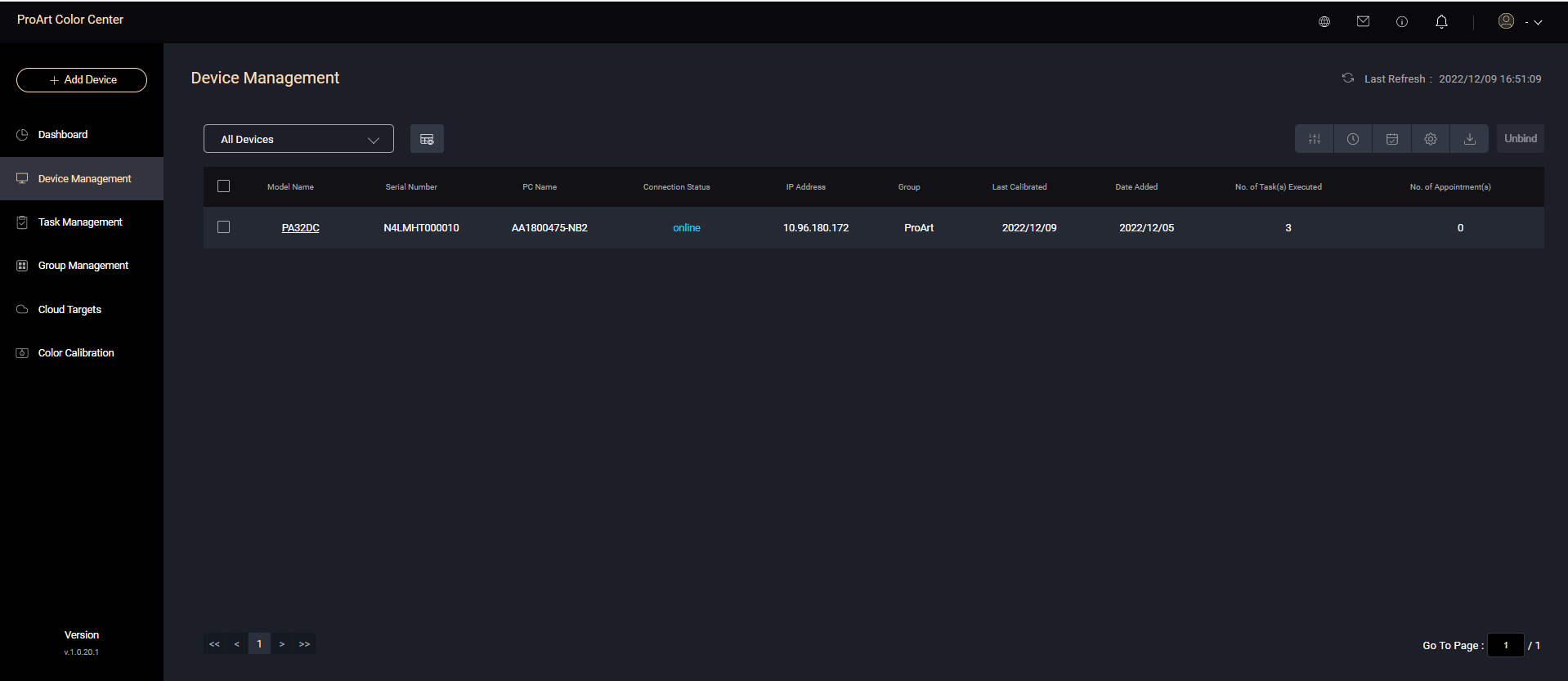The height and width of the screenshot is (681, 1568).
Task: Toggle the select-all header checkbox
Action: (x=223, y=186)
